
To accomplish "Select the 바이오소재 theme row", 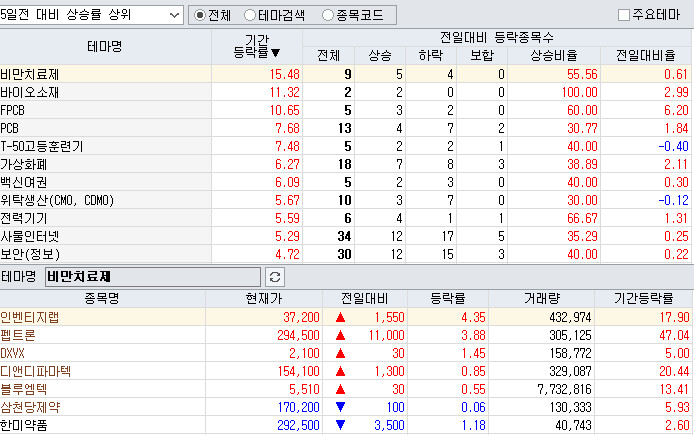I will 345,92.
